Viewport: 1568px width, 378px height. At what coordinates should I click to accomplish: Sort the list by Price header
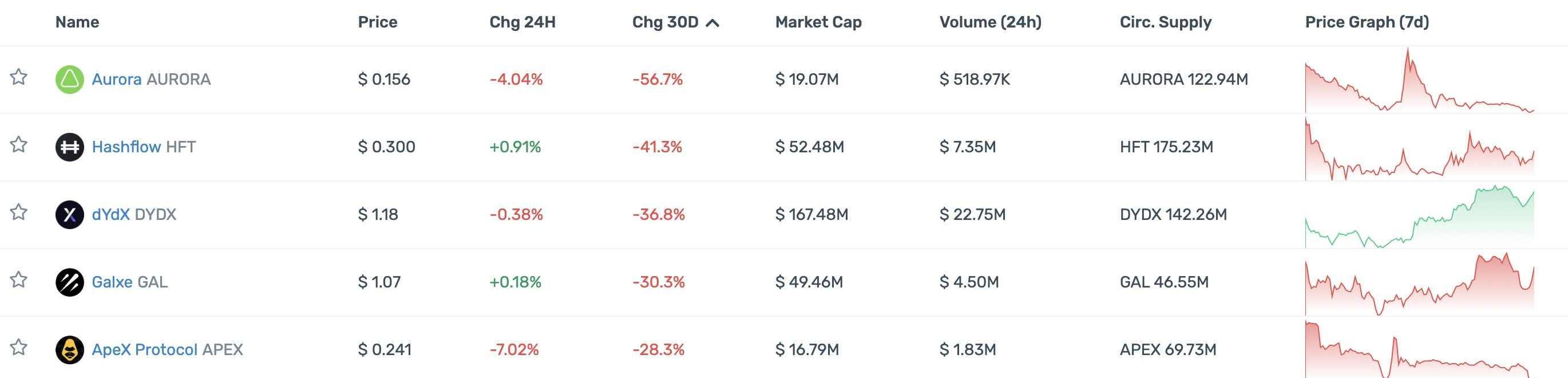click(377, 22)
